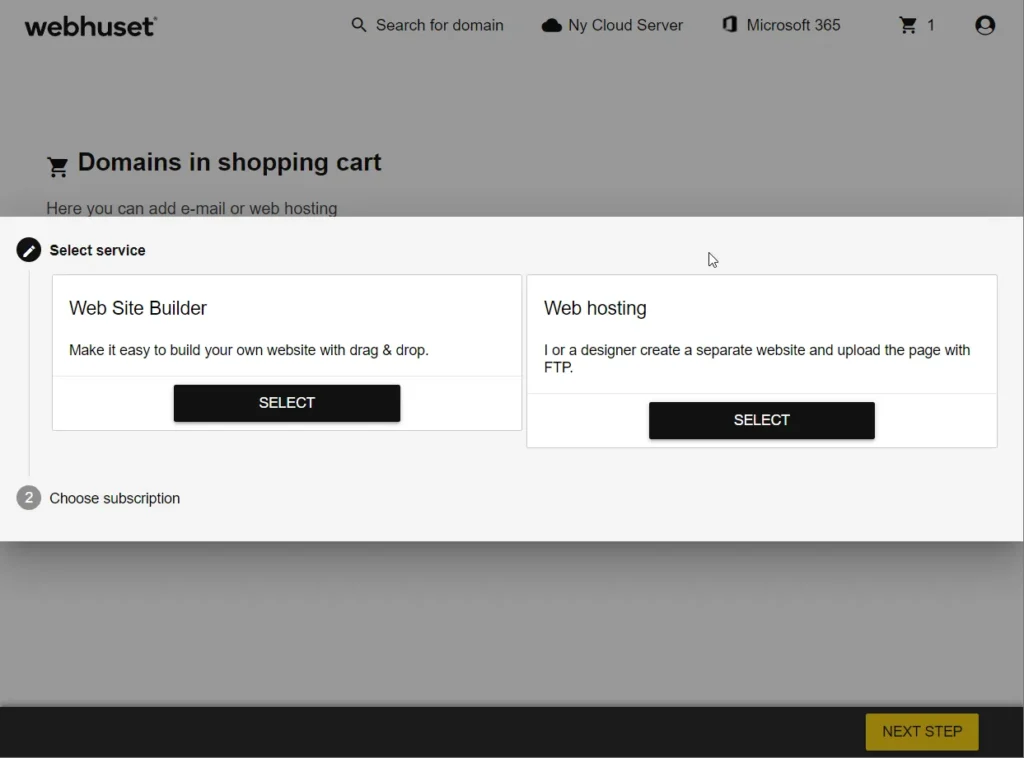Click the cart icon beside Domains heading
The image size is (1024, 758).
tap(58, 166)
